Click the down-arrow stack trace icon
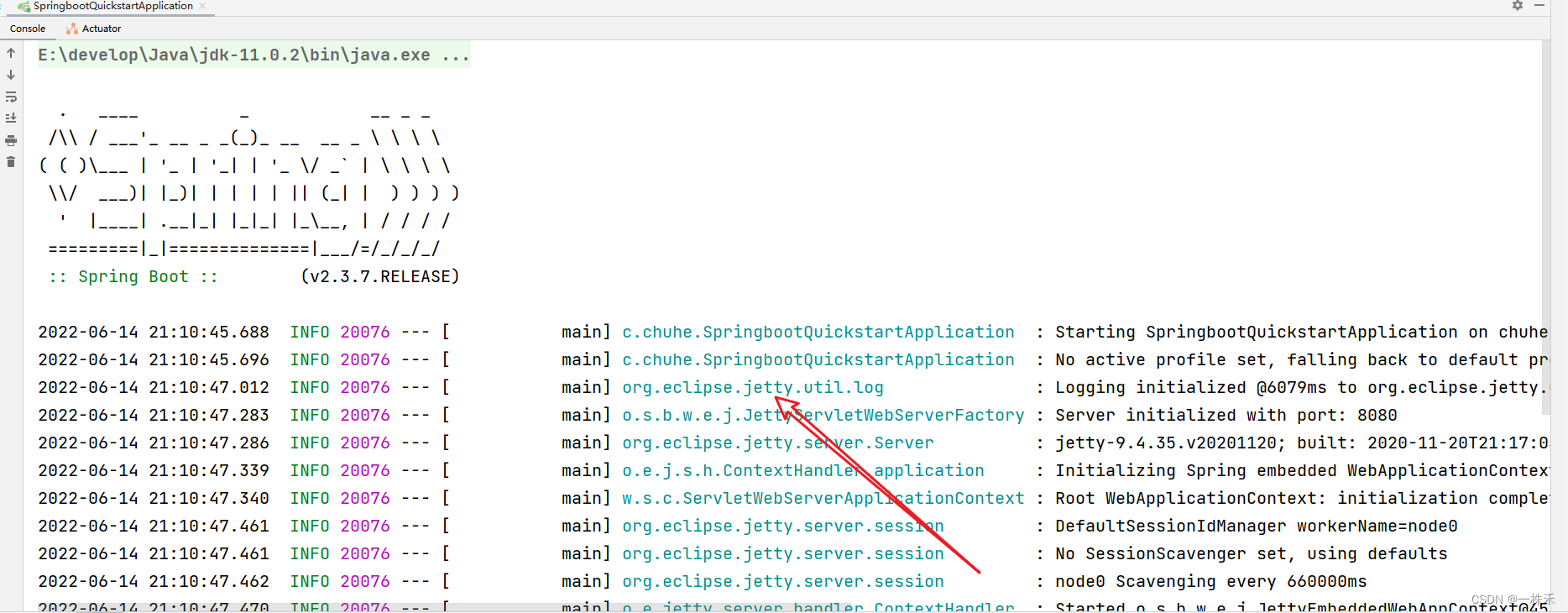1568x613 pixels. (x=11, y=75)
